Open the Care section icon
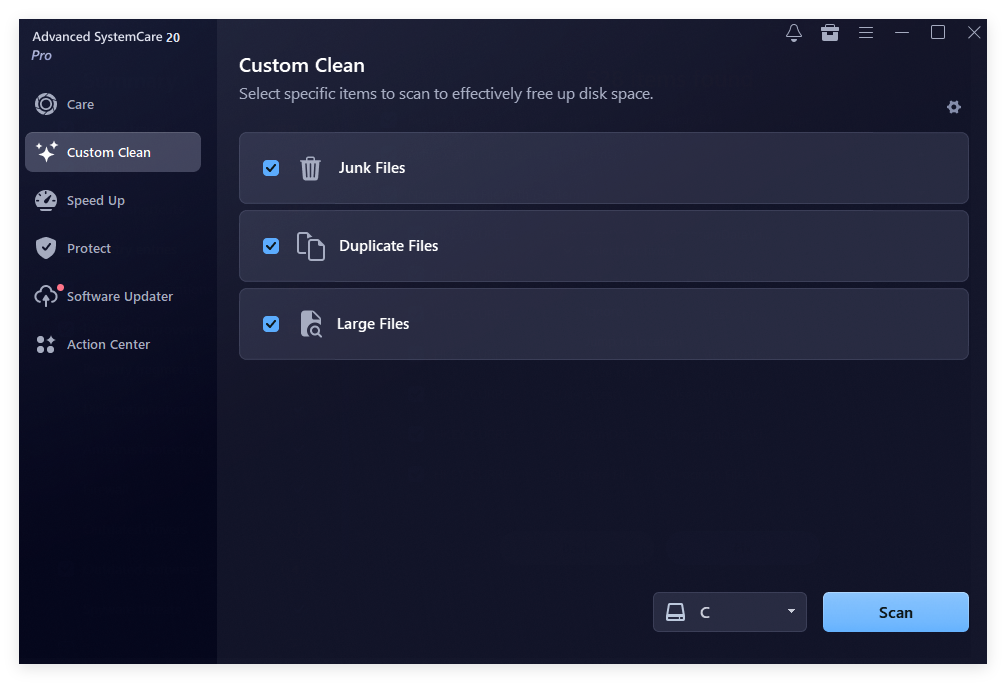 [46, 104]
